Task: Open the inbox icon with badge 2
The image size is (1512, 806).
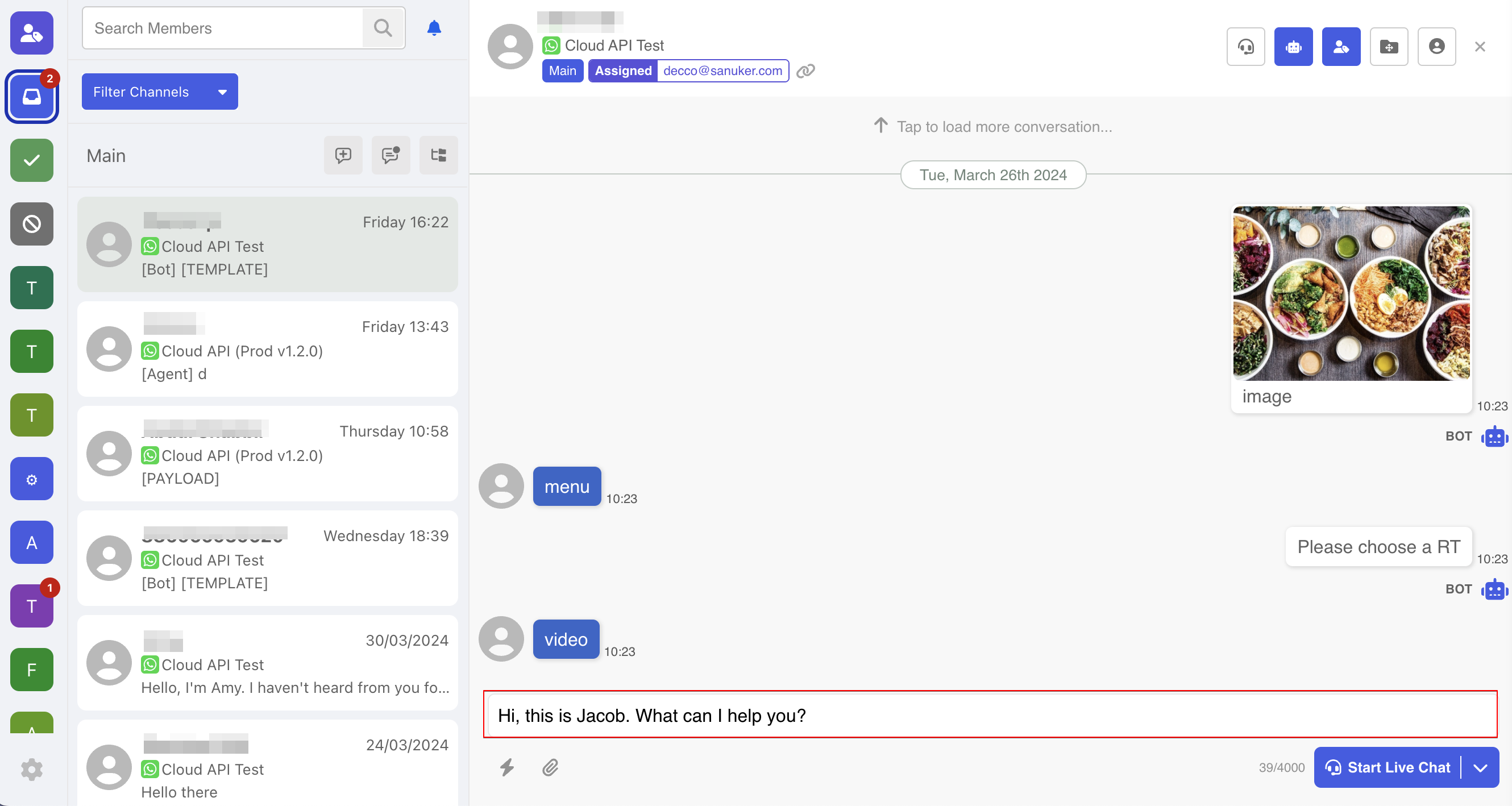Action: tap(32, 96)
